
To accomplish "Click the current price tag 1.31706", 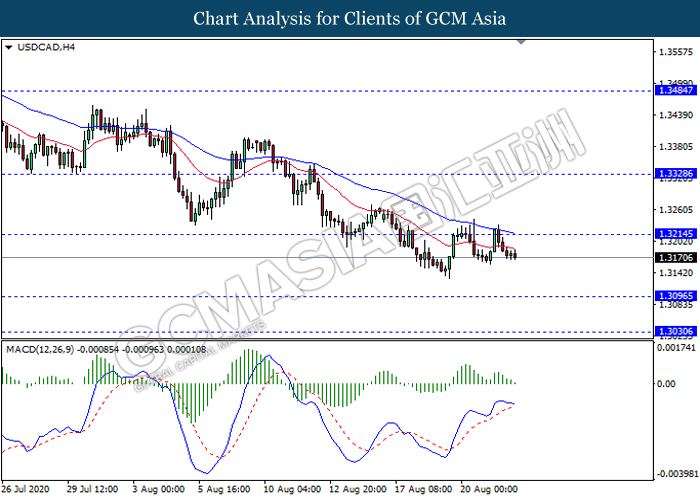I will tap(676, 258).
